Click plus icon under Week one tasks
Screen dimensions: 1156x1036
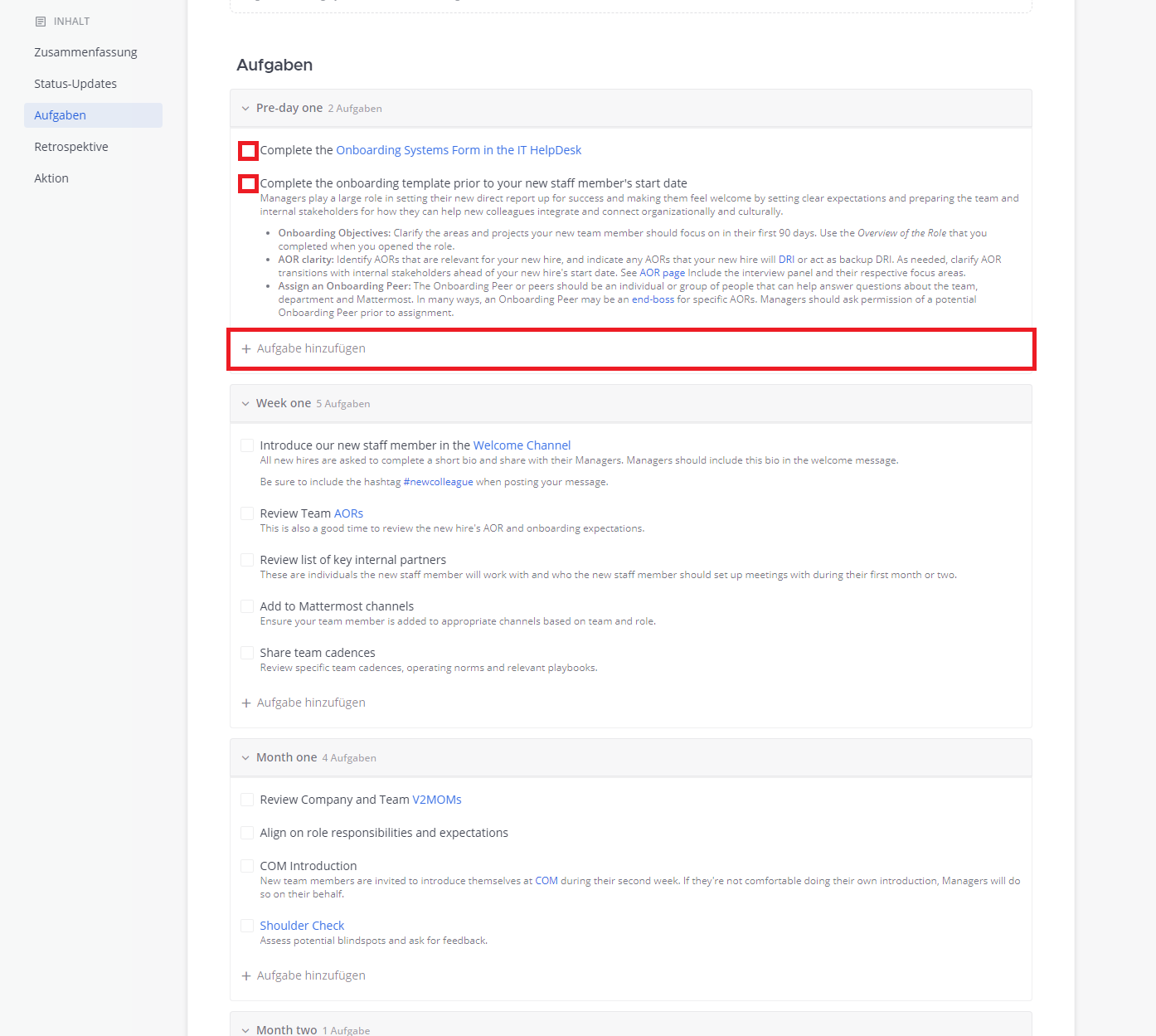coord(246,703)
